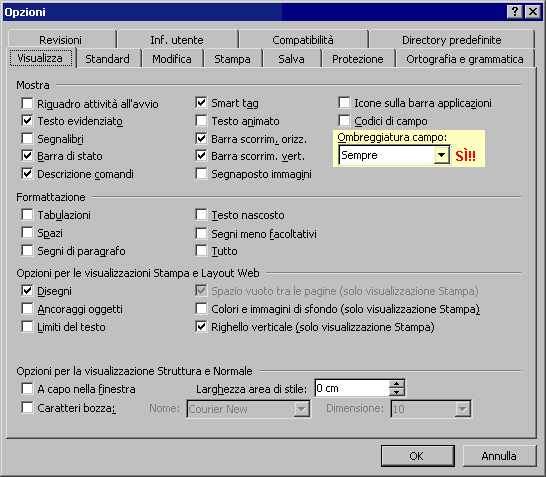Click the Annulla button
546x477 pixels.
[499, 456]
